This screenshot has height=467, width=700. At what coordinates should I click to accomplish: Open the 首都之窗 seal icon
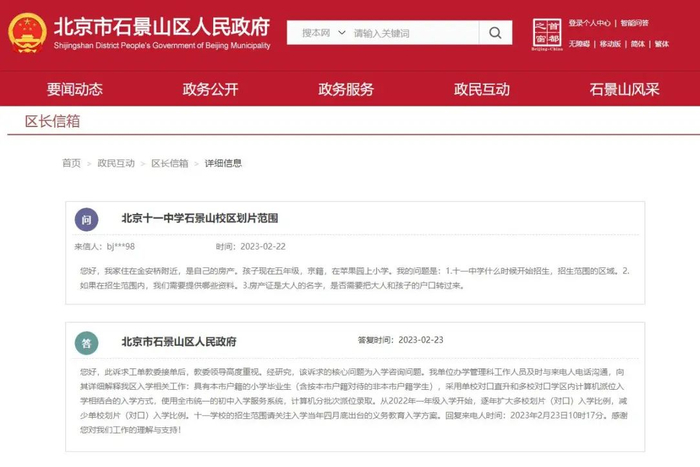coord(547,34)
